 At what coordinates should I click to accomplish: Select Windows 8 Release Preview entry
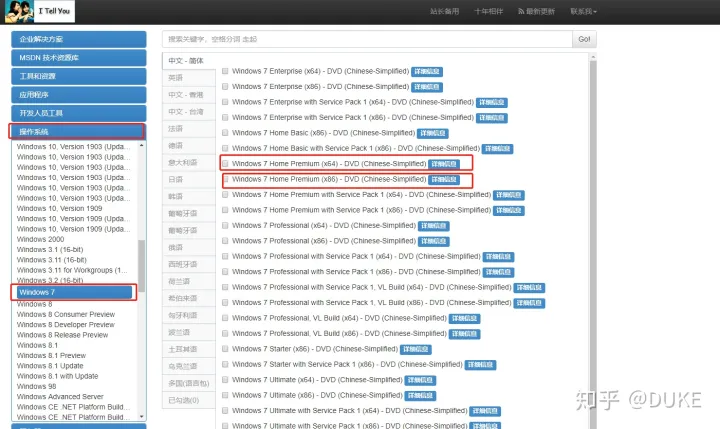(62, 335)
